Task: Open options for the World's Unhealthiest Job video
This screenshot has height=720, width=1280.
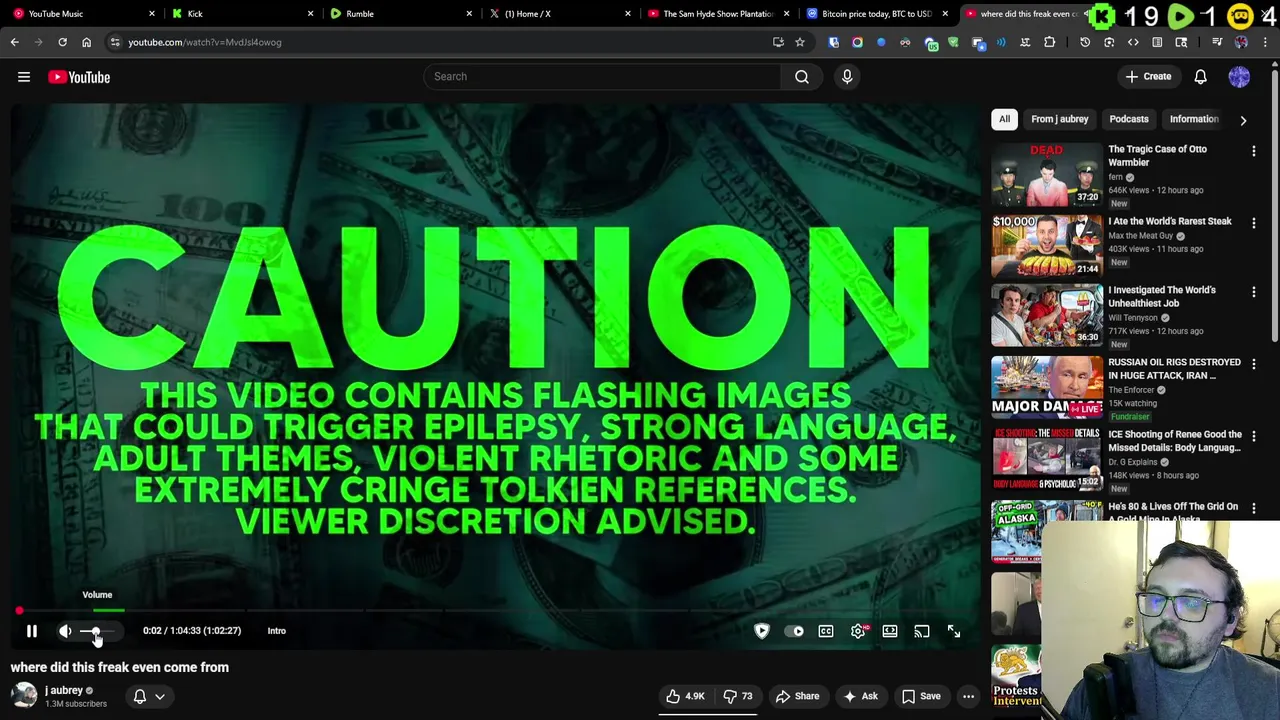Action: point(1253,292)
